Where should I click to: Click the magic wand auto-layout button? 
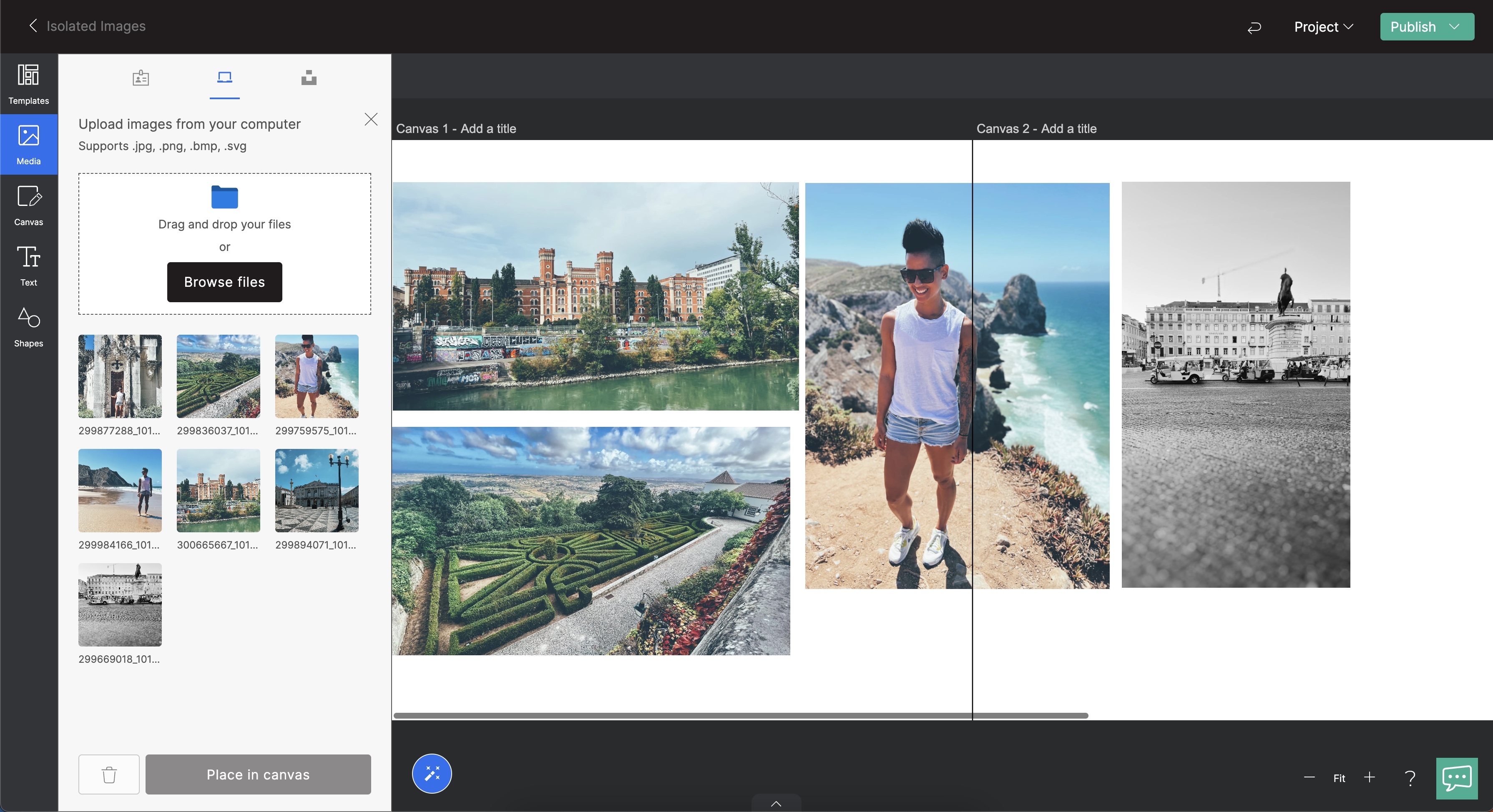tap(432, 774)
